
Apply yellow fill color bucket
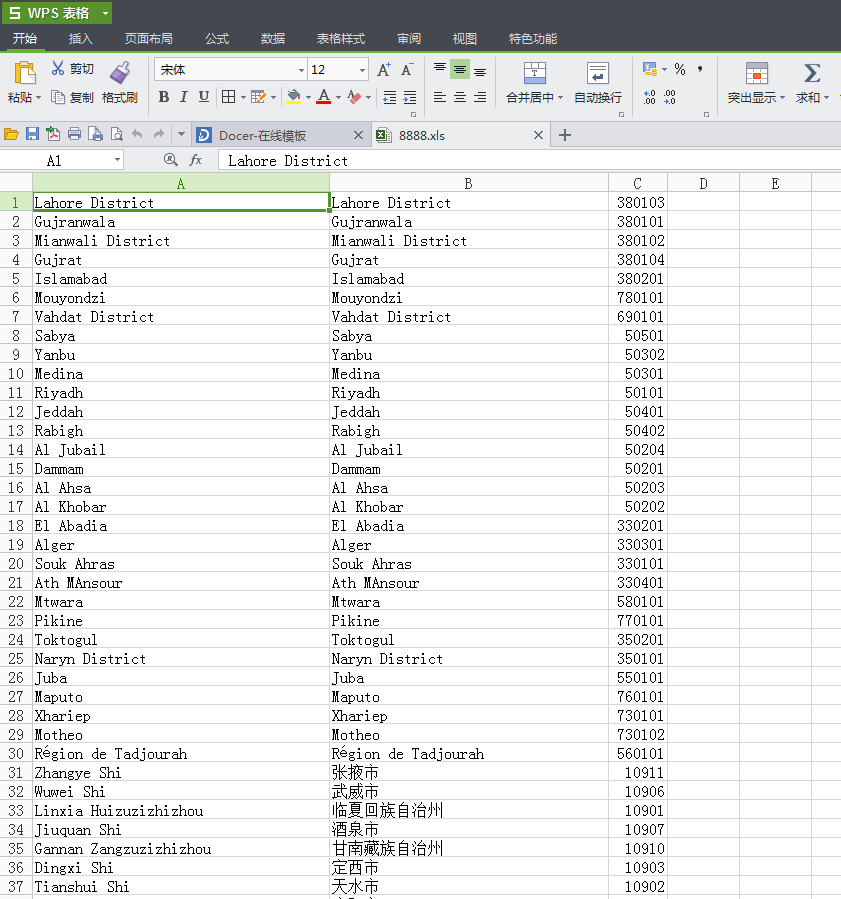coord(294,97)
